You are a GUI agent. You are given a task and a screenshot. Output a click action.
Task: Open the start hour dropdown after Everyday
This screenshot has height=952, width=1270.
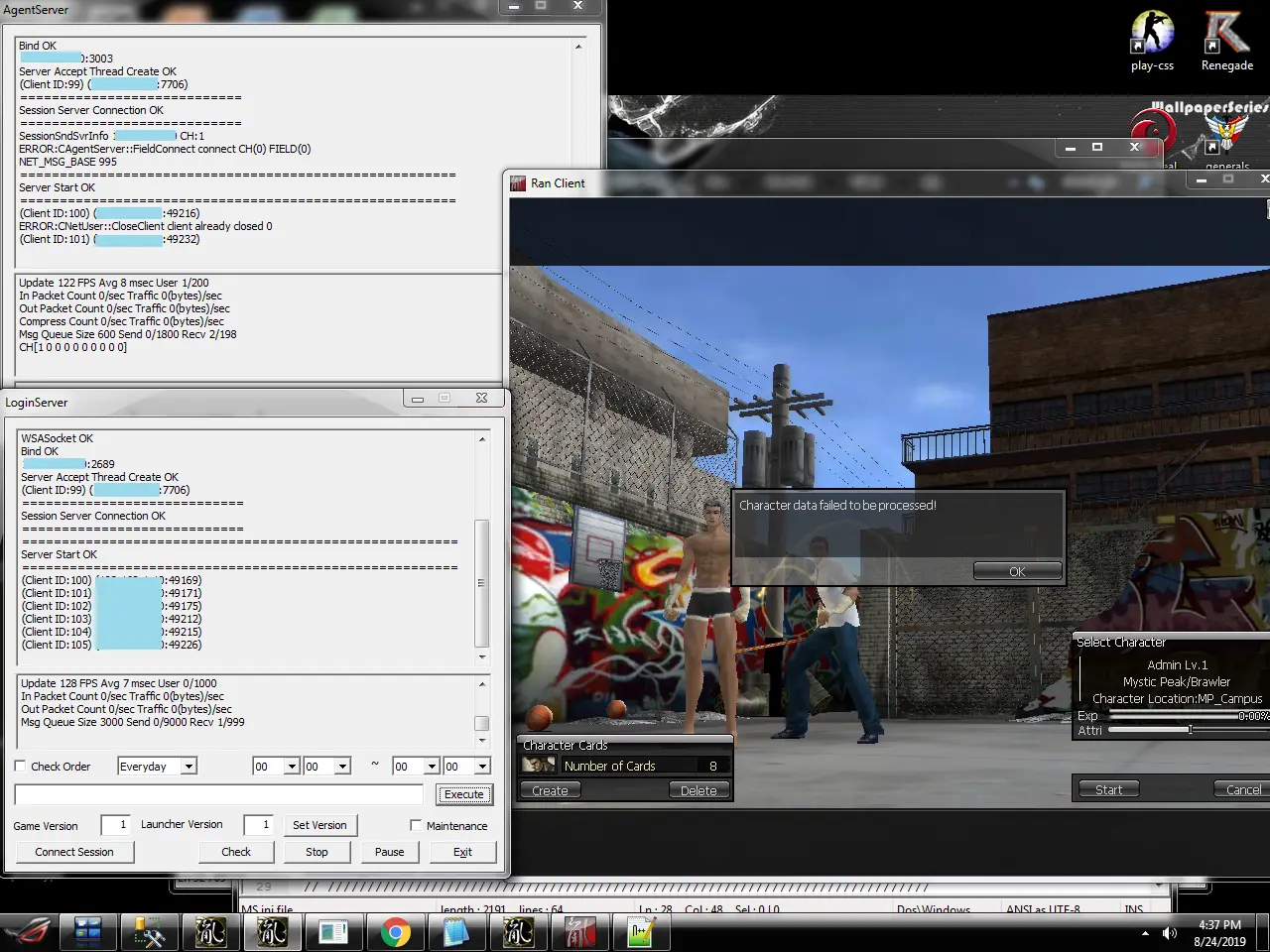click(x=276, y=767)
